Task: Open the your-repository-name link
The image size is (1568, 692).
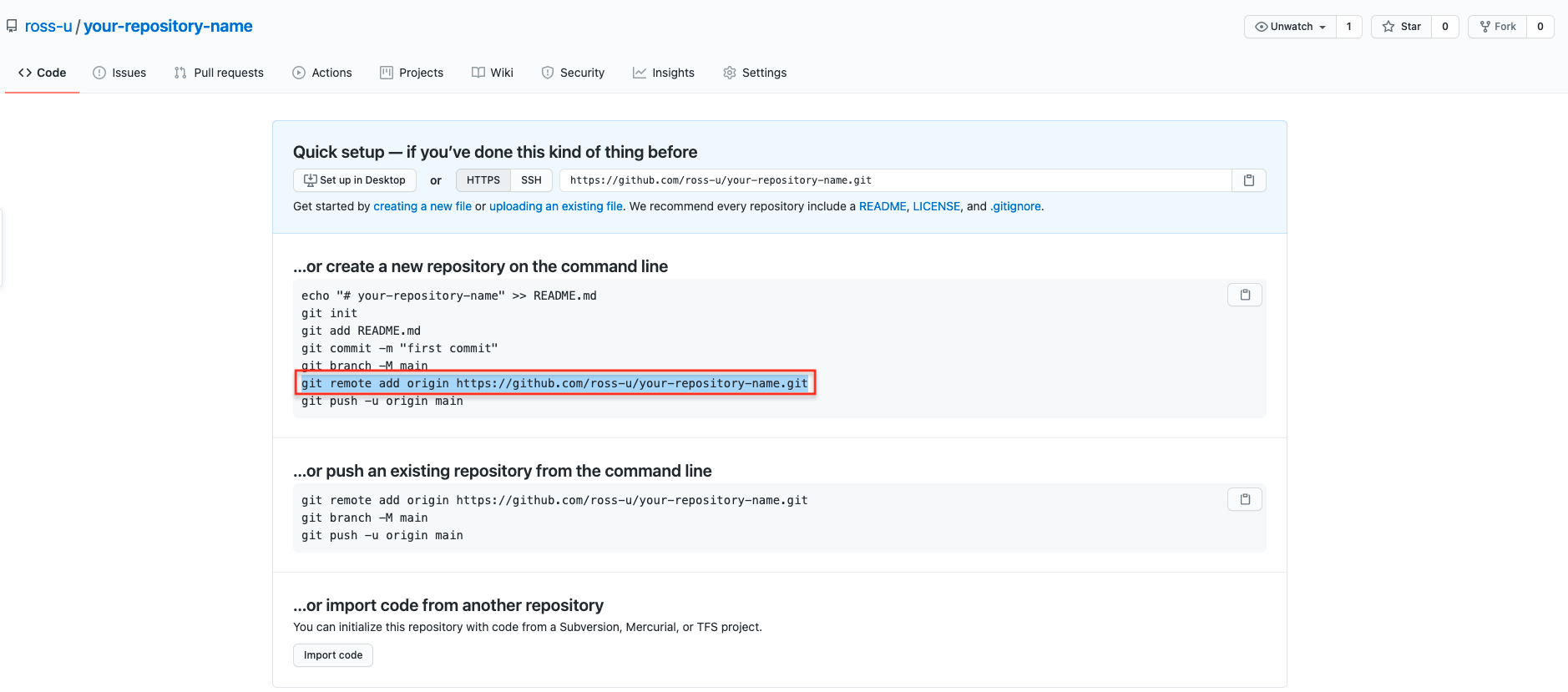Action: tap(168, 27)
